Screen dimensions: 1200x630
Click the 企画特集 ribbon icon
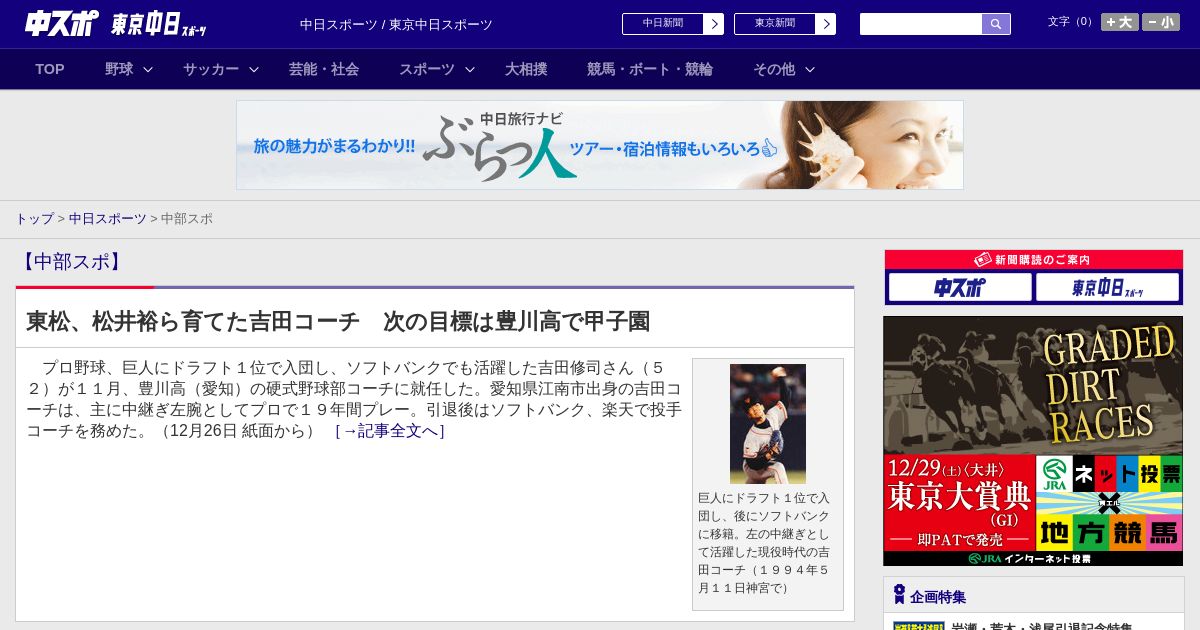click(x=899, y=595)
